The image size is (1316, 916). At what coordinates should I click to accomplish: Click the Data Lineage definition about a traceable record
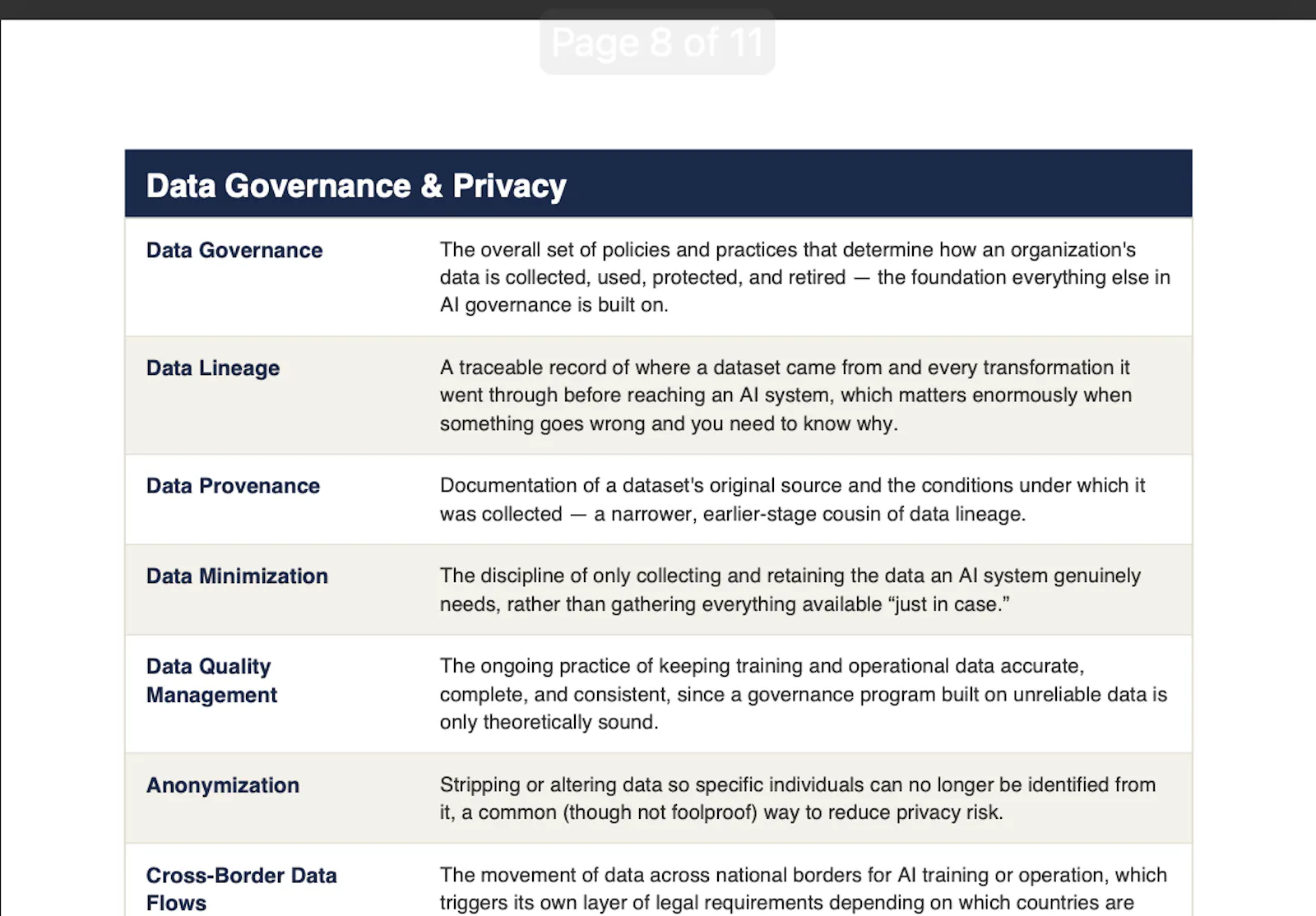pos(785,396)
